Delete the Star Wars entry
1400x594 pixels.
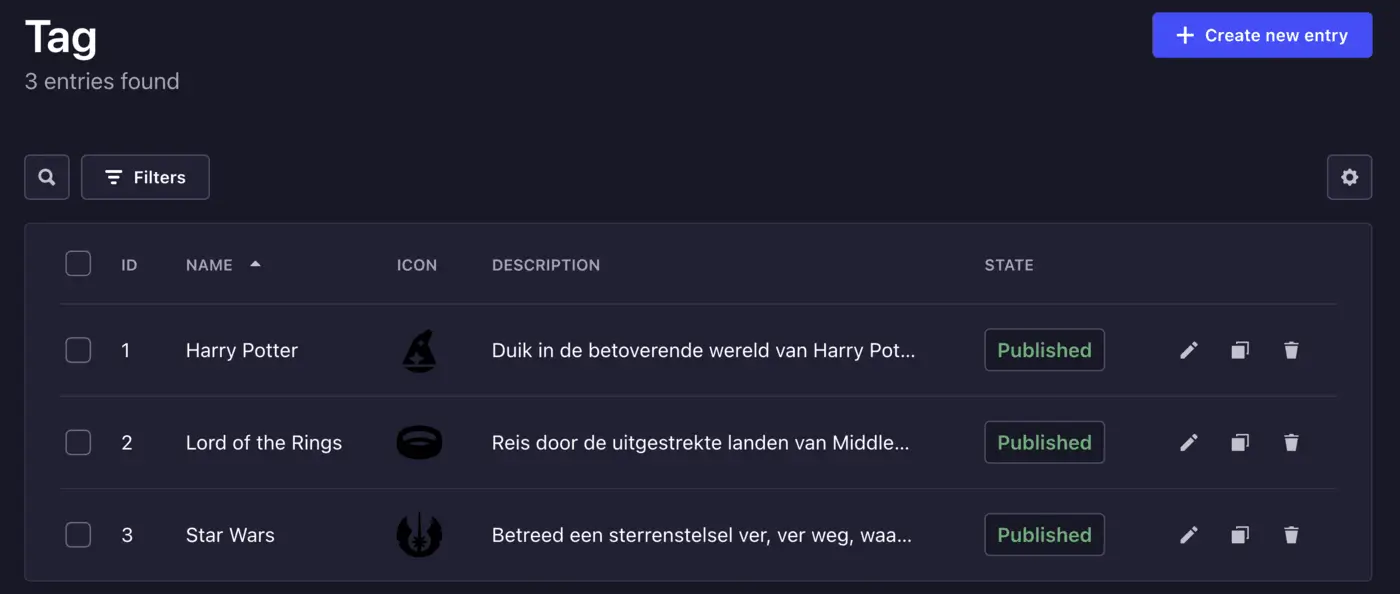(1291, 535)
